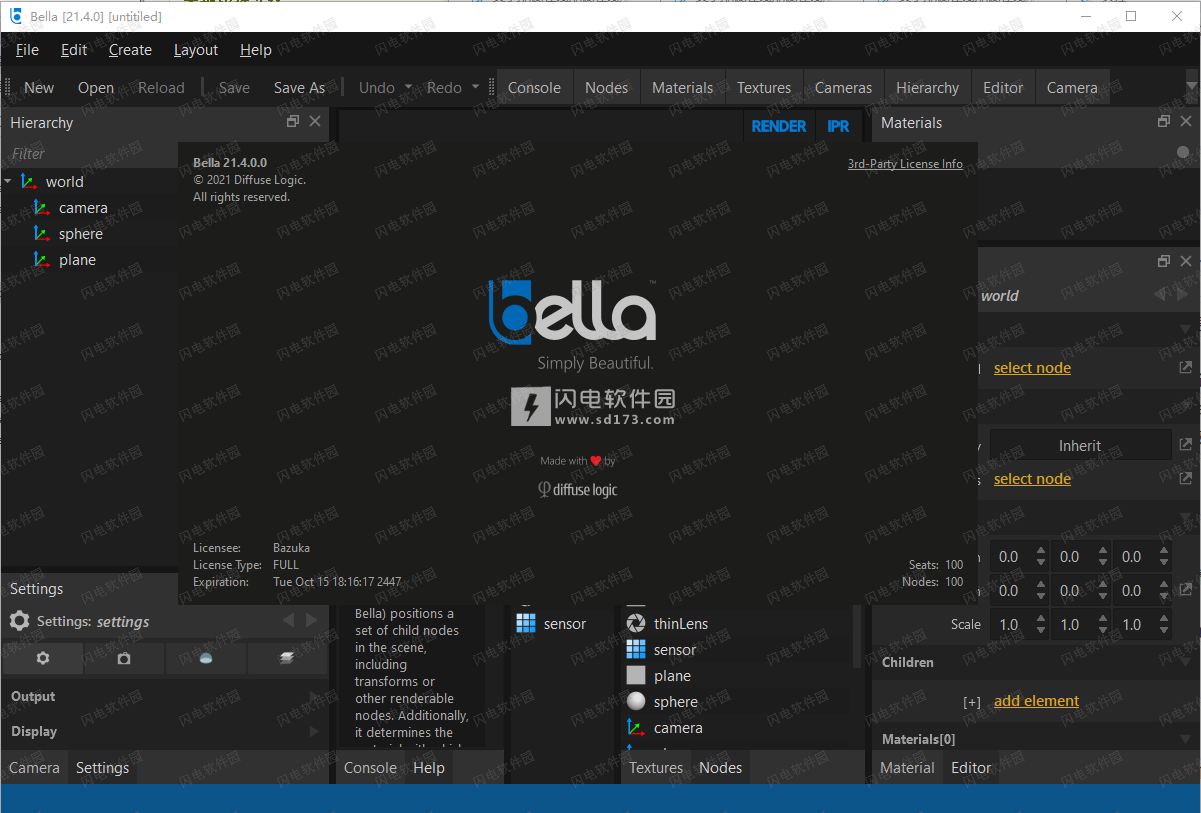This screenshot has height=813, width=1201.
Task: Click the Nodes list vertical scrollbar
Action: (x=856, y=636)
